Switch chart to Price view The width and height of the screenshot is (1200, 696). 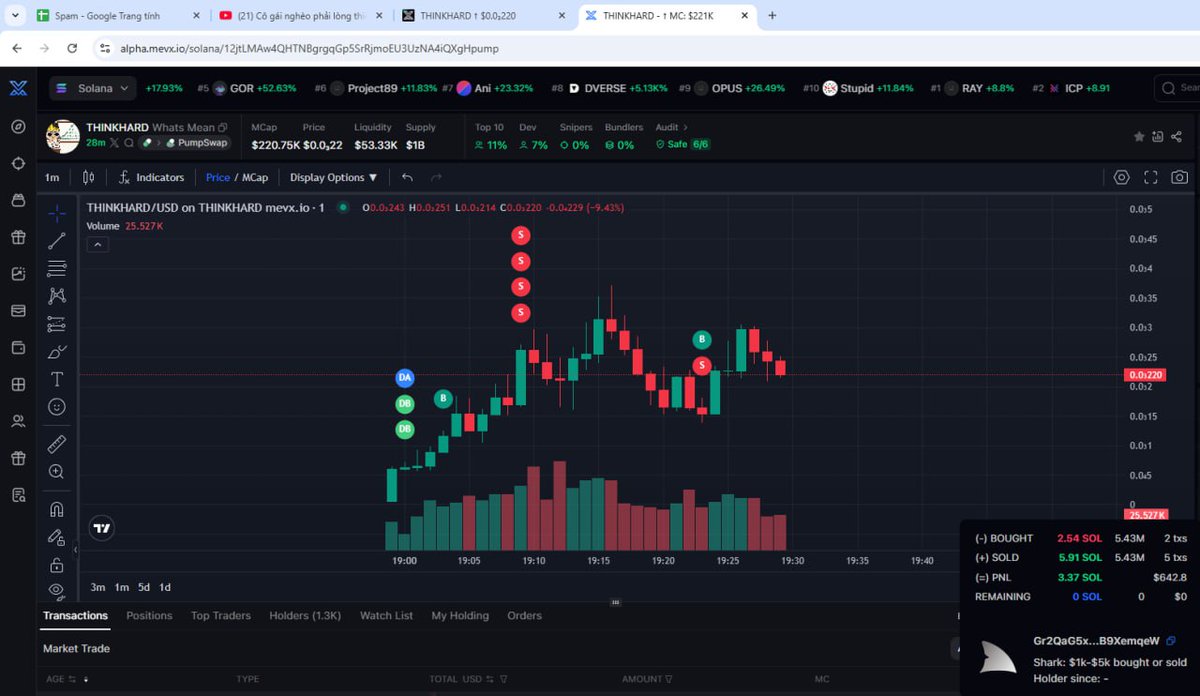click(218, 177)
